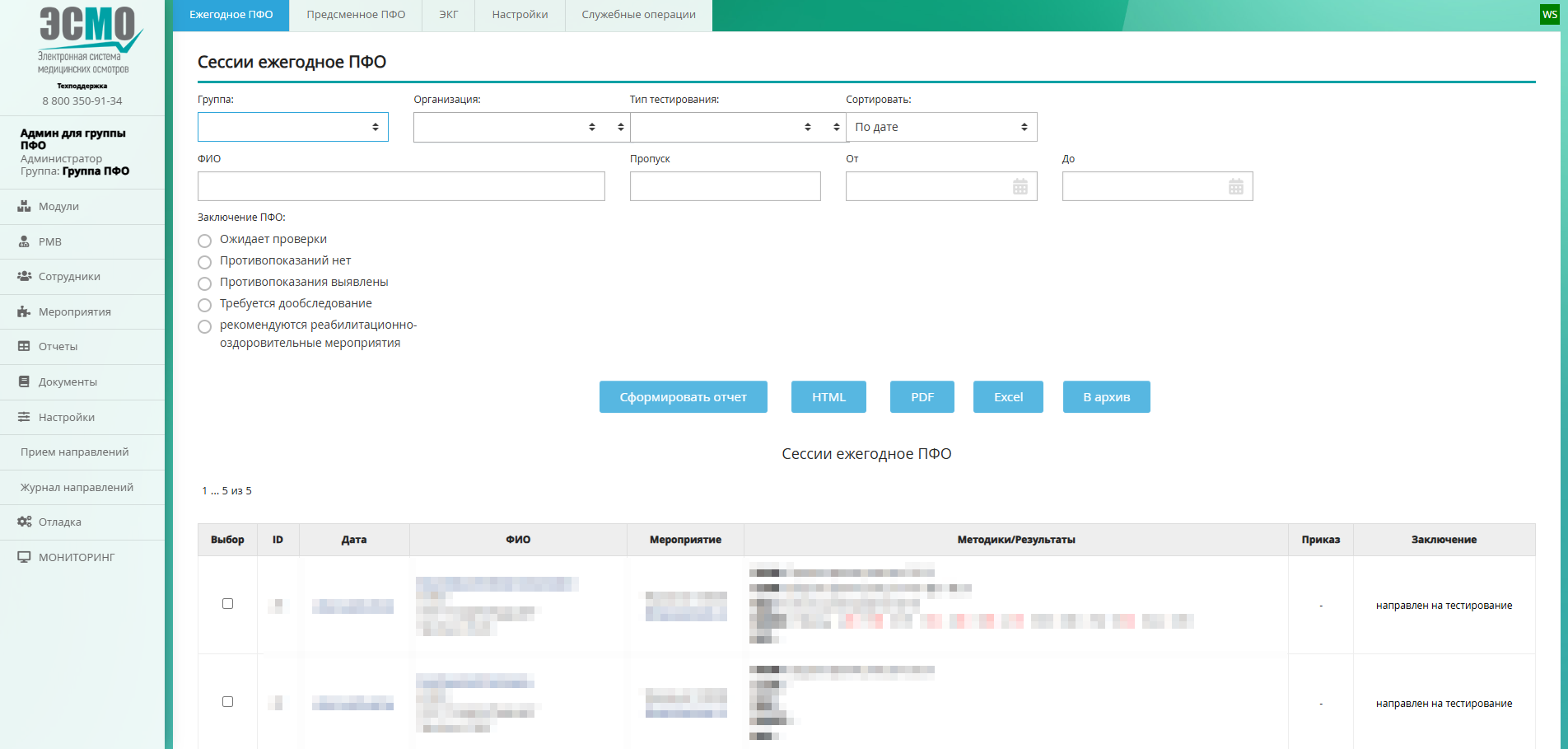Click the РМВ person icon
This screenshot has width=1568, height=749.
pyautogui.click(x=24, y=241)
